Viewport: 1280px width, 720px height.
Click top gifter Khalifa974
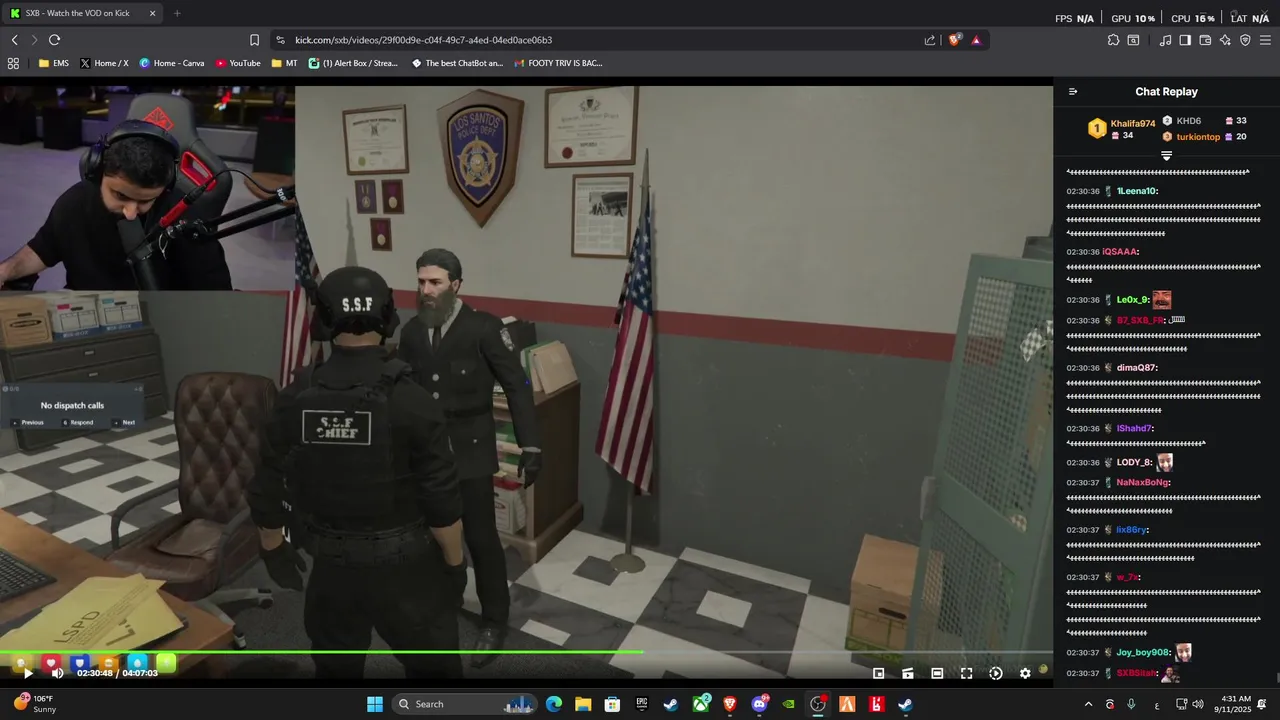tap(1132, 124)
